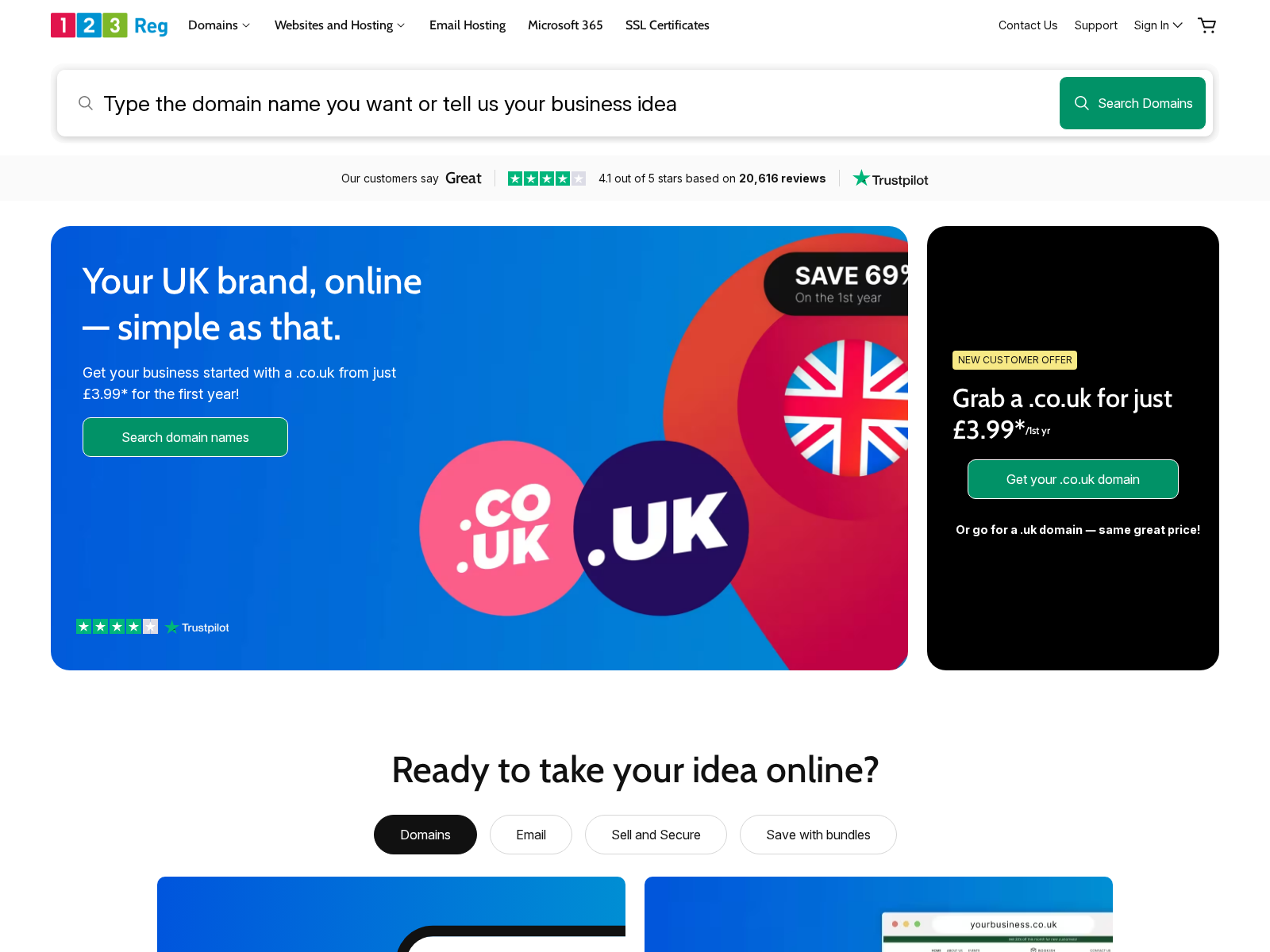Open the shopping cart icon
The width and height of the screenshot is (1270, 952).
tap(1206, 25)
